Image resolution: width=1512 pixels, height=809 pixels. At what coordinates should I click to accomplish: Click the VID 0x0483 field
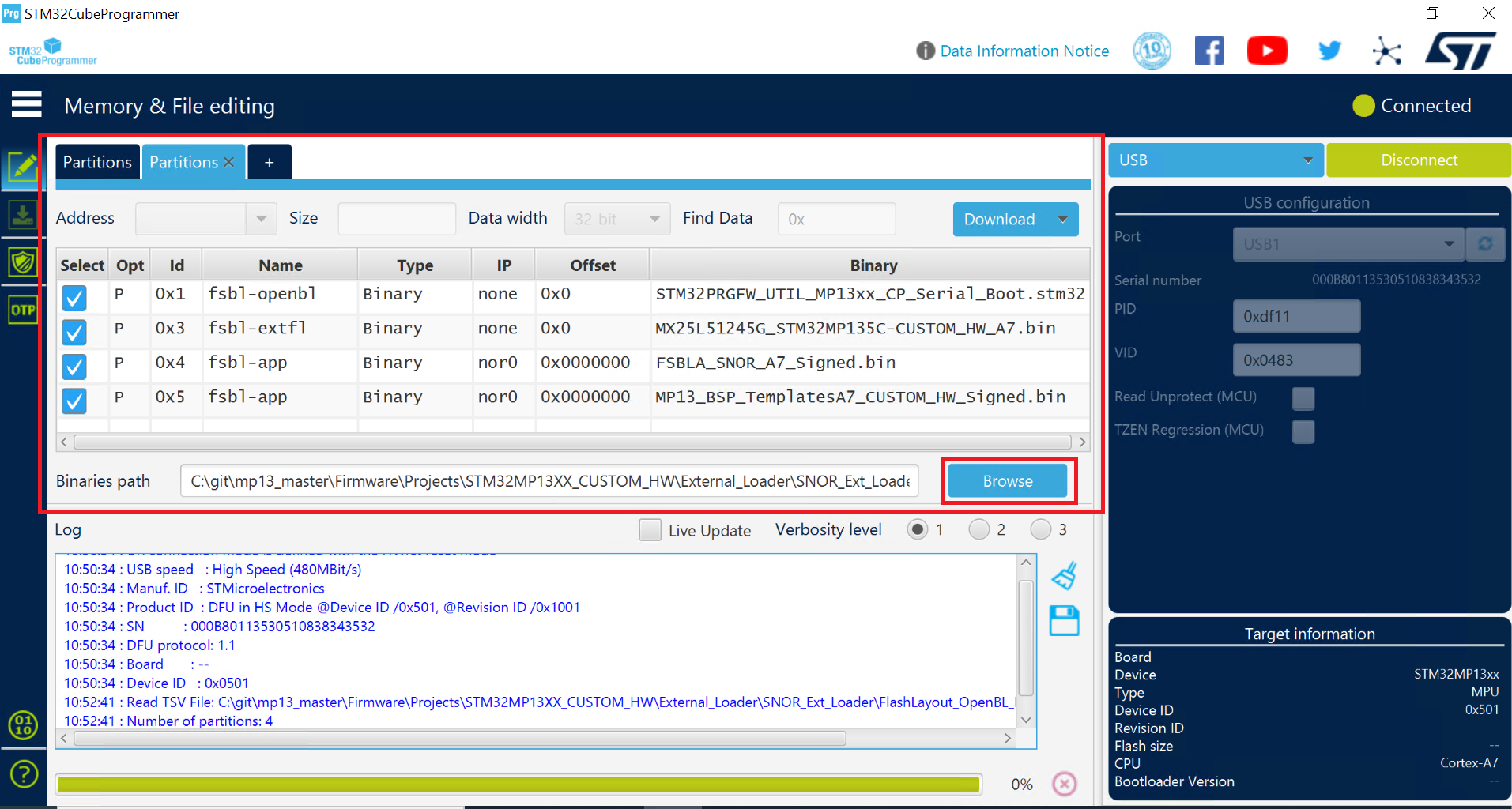1296,360
